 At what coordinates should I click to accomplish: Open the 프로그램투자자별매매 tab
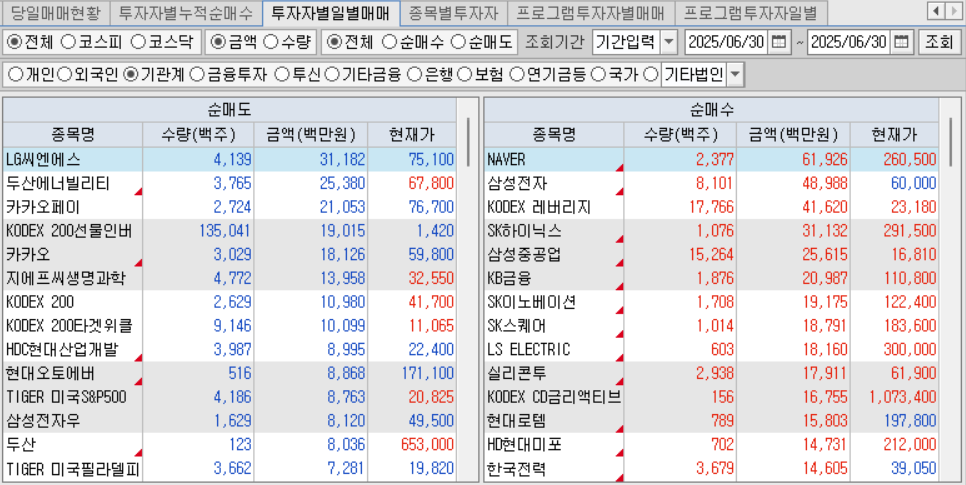pos(591,12)
